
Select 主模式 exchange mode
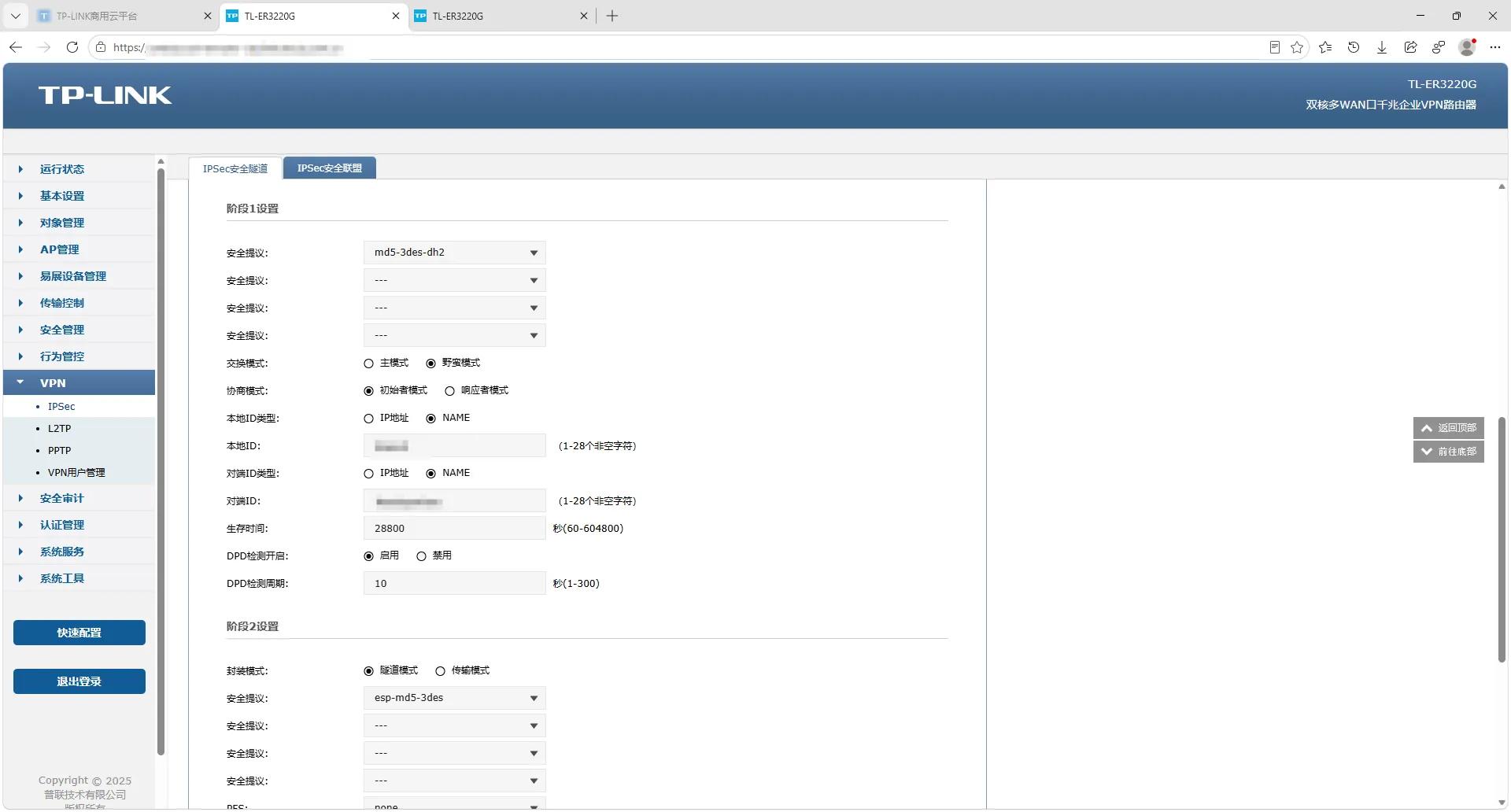pyautogui.click(x=368, y=364)
